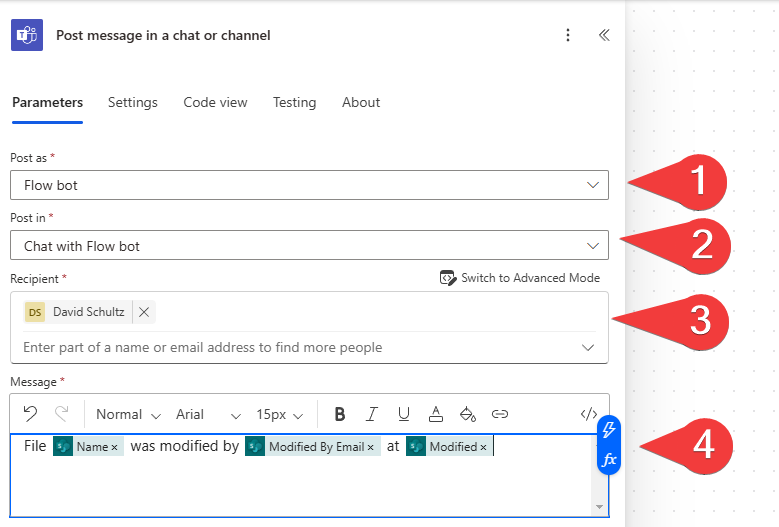Remove David Schultz from recipients
The image size is (779, 527).
point(144,312)
